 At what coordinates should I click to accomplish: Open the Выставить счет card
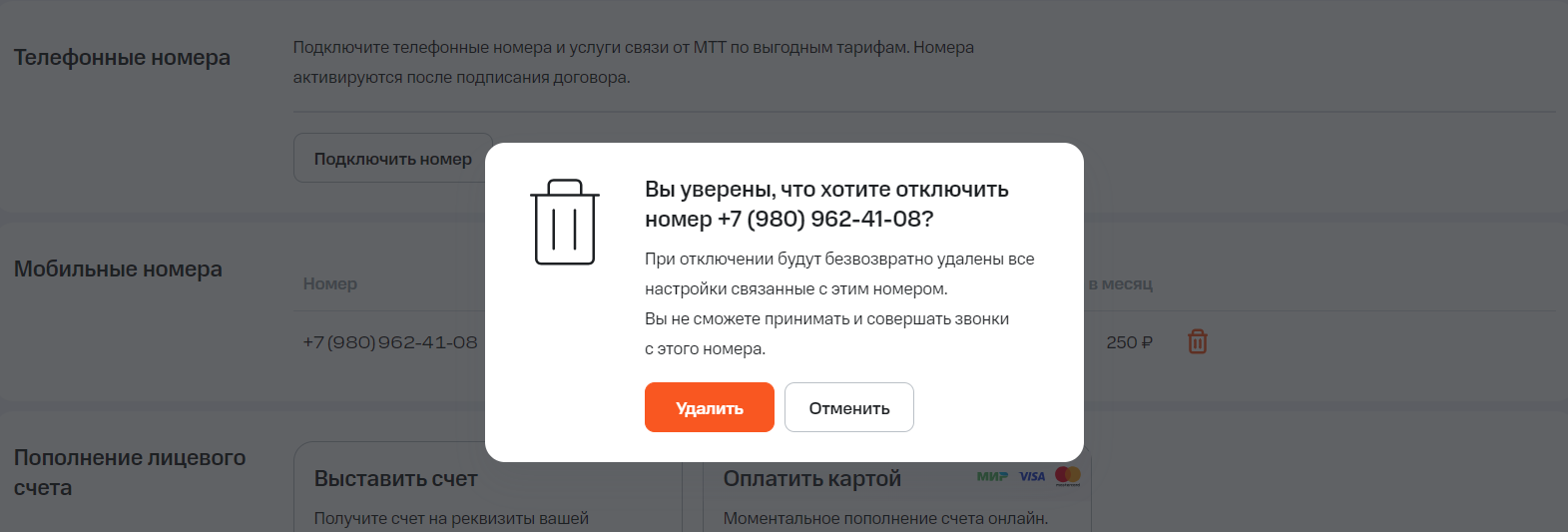396,479
